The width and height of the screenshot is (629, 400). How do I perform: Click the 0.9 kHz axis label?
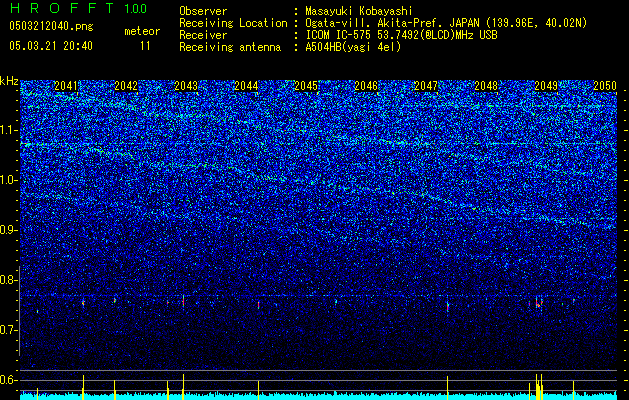coord(9,230)
